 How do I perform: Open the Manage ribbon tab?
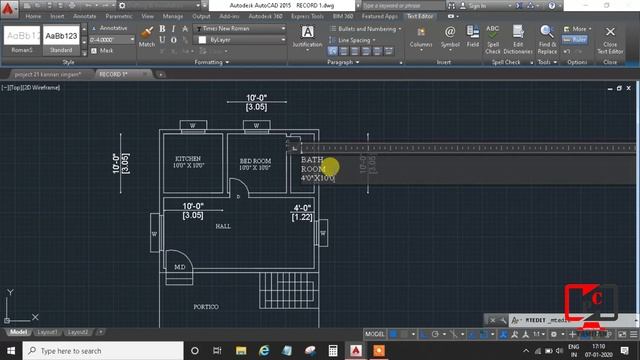(173, 16)
